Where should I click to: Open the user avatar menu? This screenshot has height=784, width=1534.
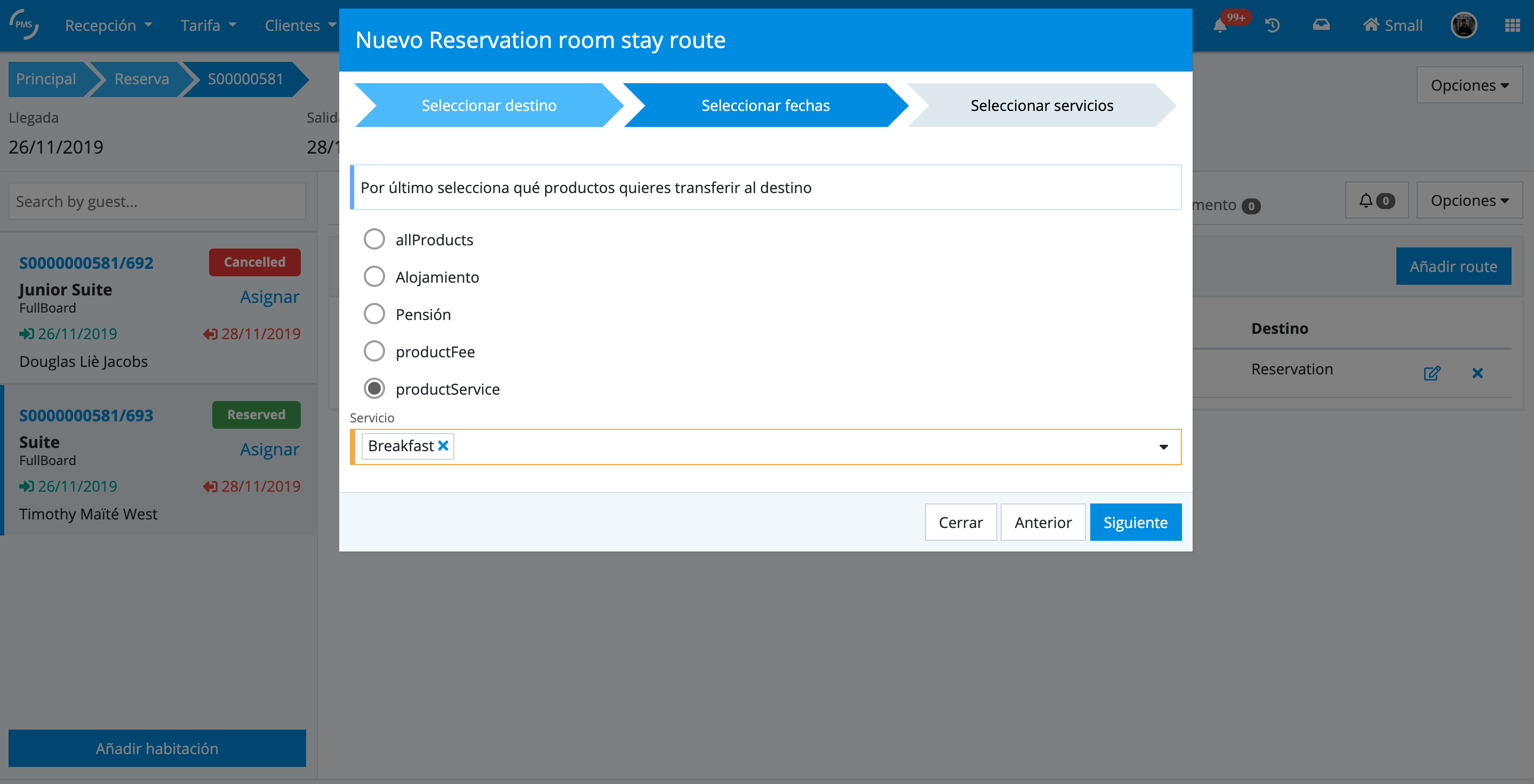(1464, 25)
